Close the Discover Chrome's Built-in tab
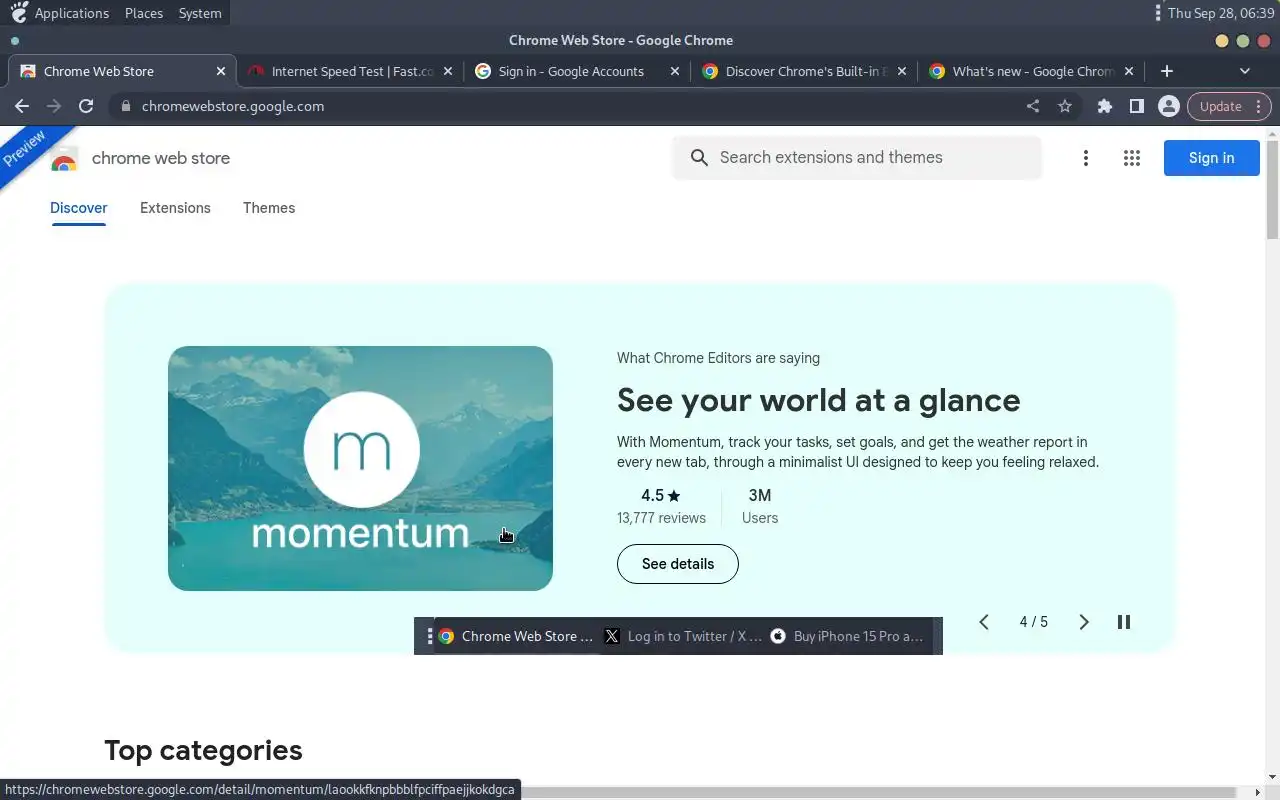 902,71
